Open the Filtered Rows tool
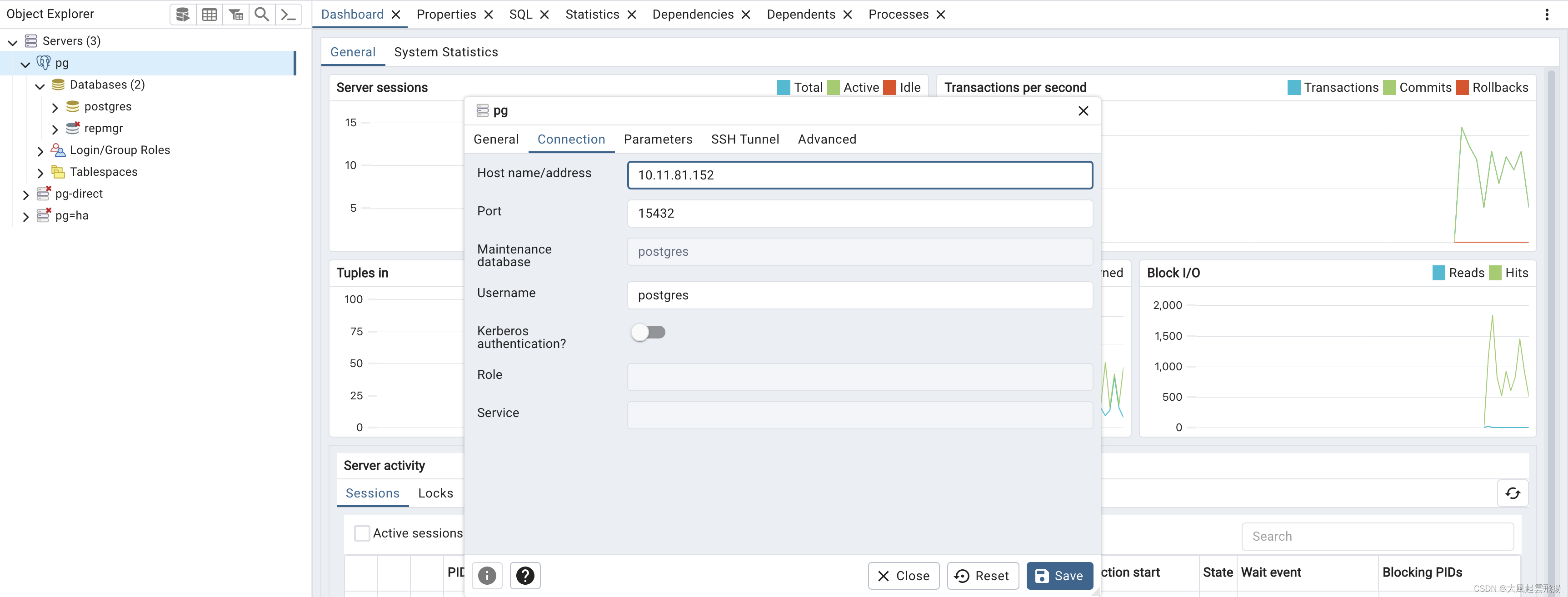The width and height of the screenshot is (1568, 597). click(x=236, y=14)
